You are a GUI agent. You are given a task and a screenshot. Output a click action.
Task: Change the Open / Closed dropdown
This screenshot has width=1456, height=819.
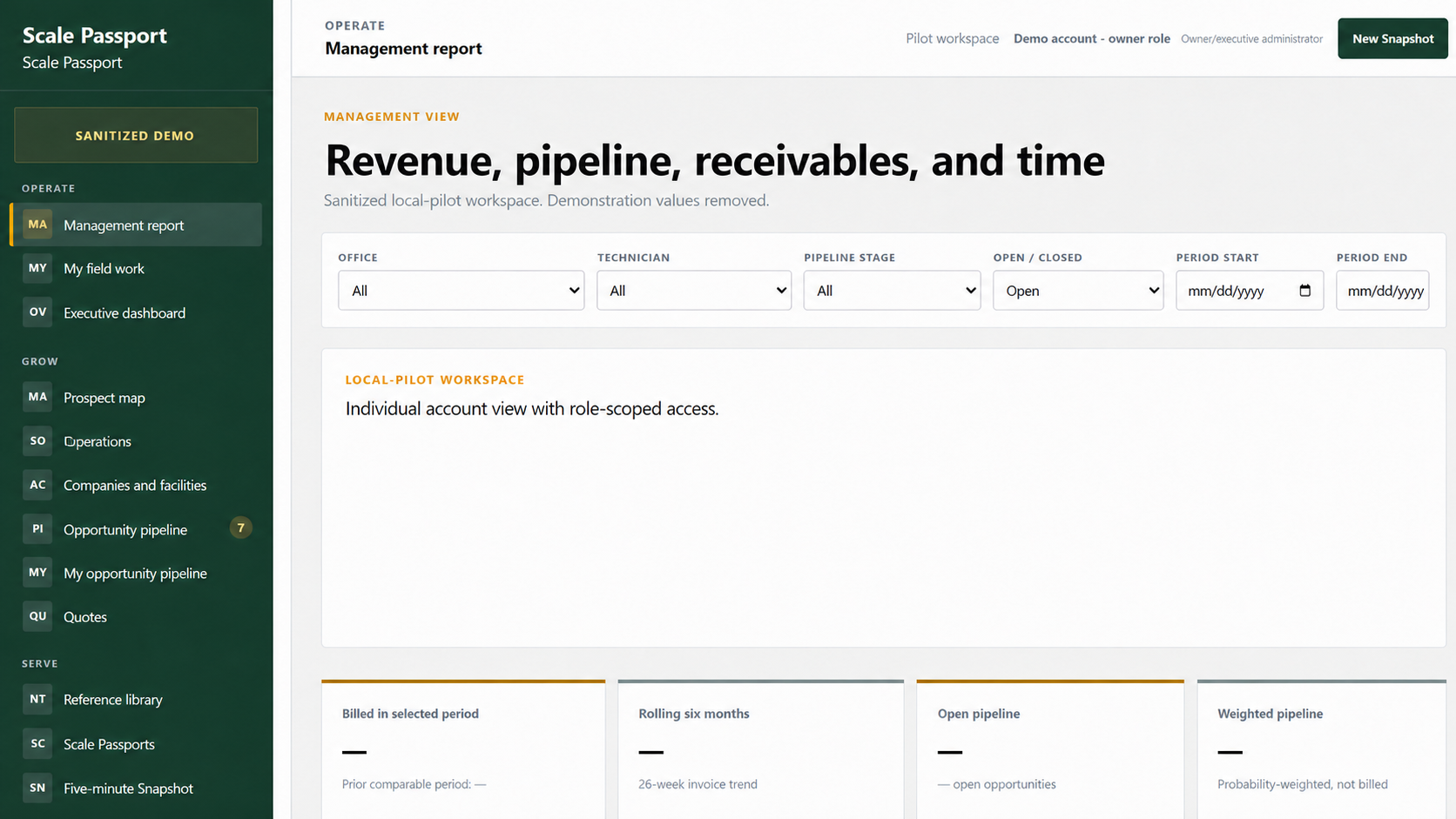click(x=1078, y=291)
